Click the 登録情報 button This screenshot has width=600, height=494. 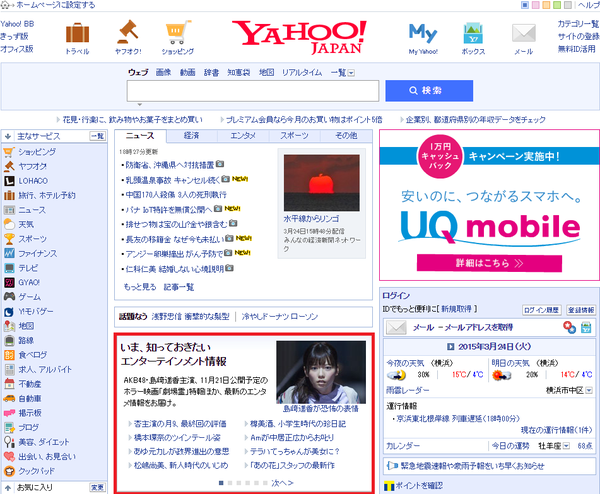click(580, 310)
